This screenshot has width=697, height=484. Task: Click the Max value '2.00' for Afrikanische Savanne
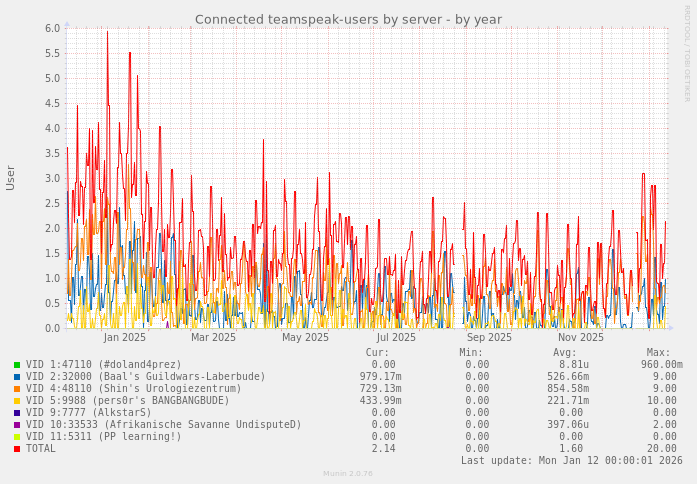click(x=665, y=425)
